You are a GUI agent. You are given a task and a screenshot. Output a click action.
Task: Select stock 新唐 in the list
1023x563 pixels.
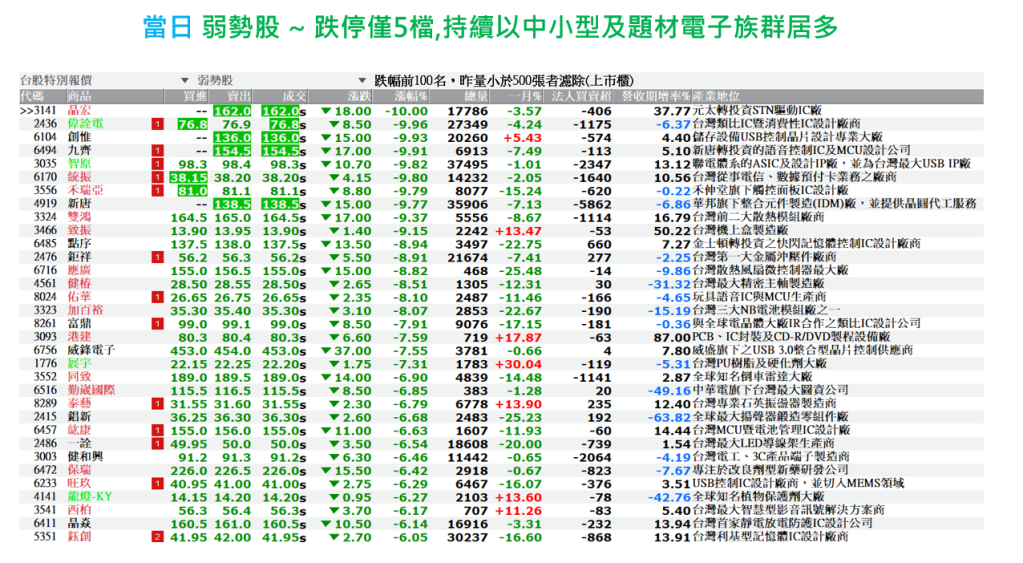(79, 203)
